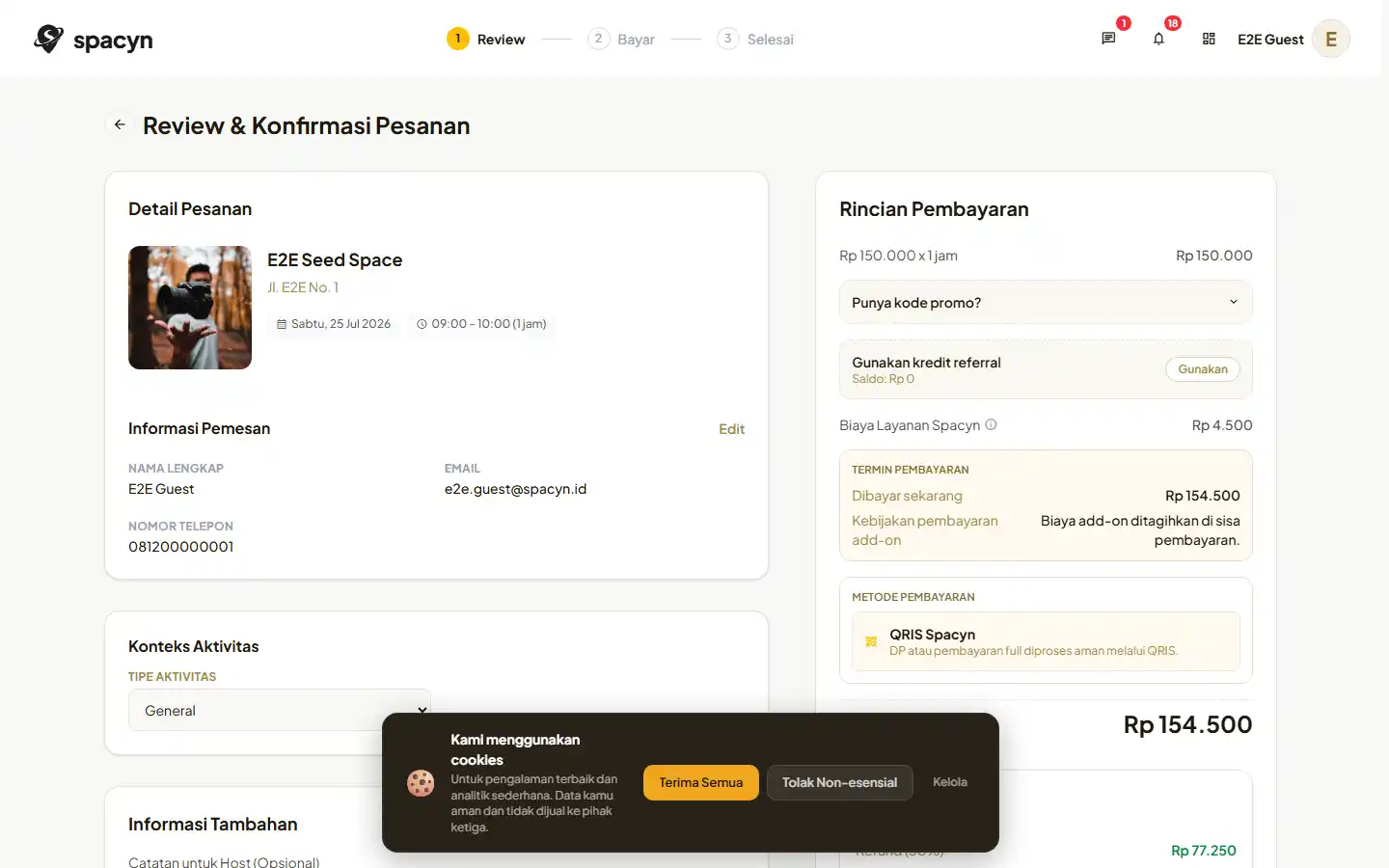Click the phone number 081200000001
This screenshot has width=1389, height=868.
(x=180, y=547)
